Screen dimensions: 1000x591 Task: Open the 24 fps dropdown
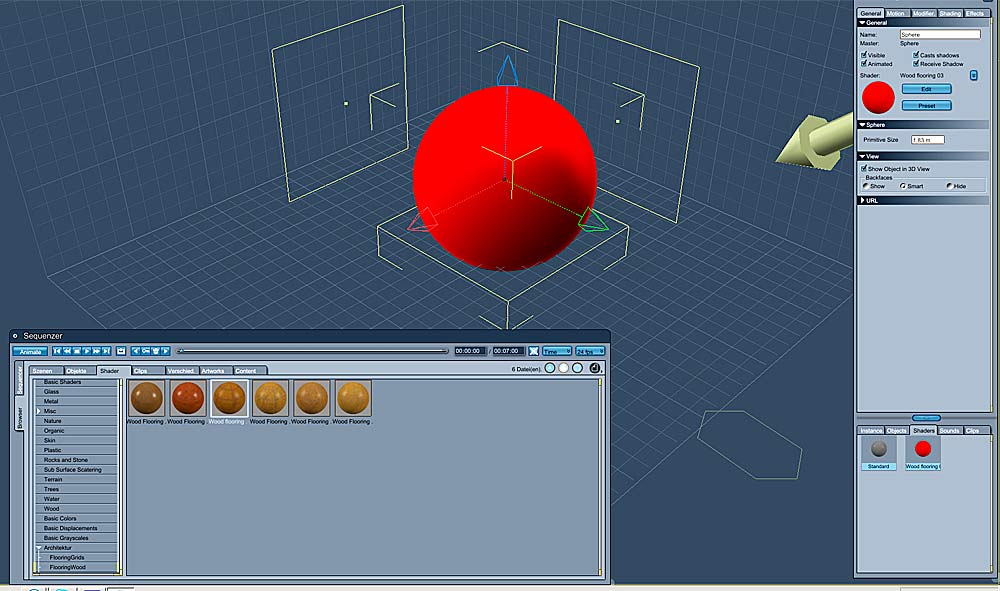(x=590, y=351)
